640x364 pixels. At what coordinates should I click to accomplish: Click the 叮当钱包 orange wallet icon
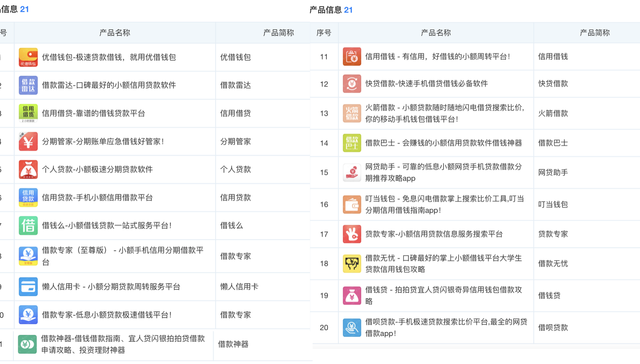coord(352,204)
